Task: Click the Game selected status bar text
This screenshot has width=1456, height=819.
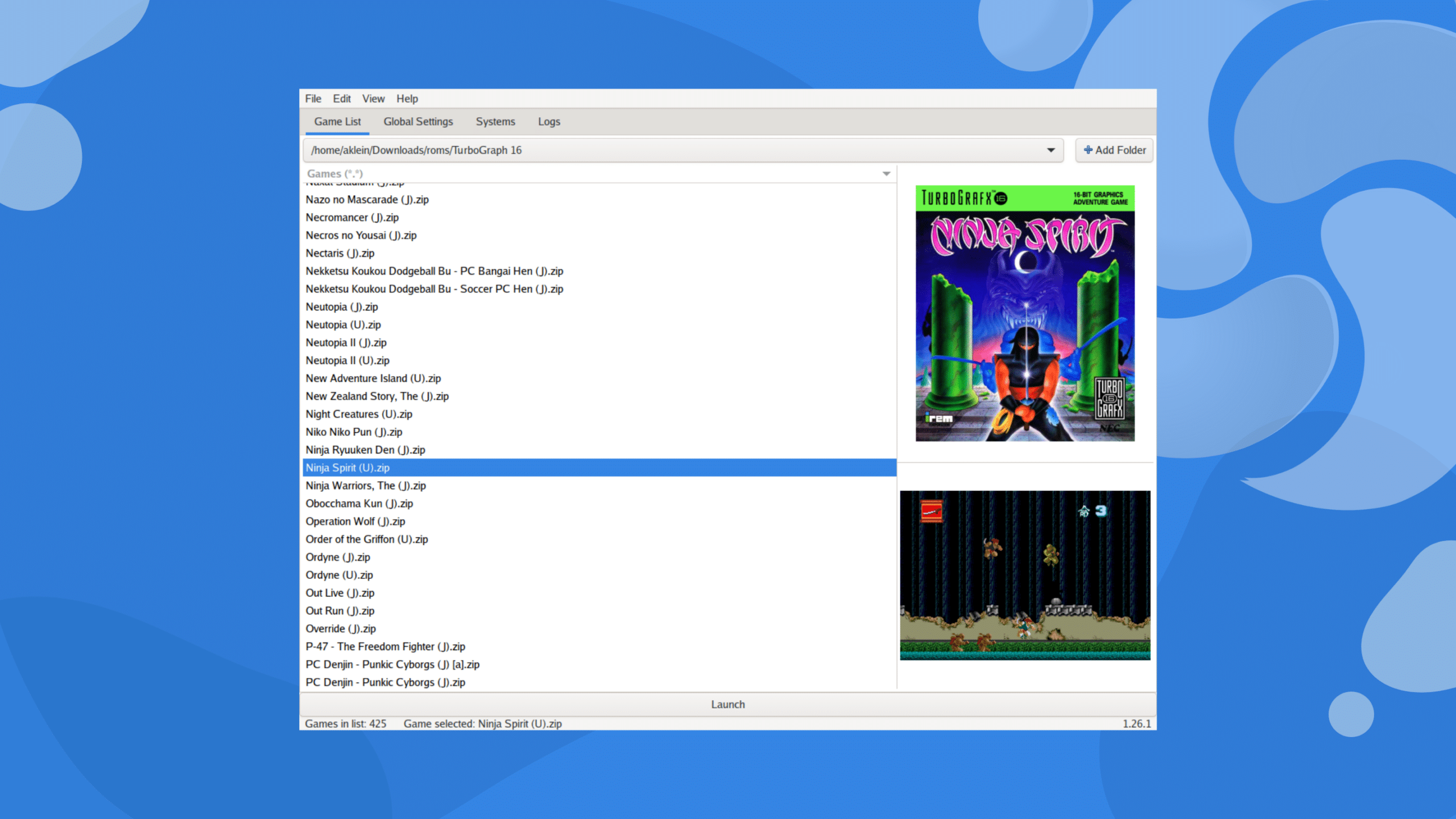Action: 482,723
